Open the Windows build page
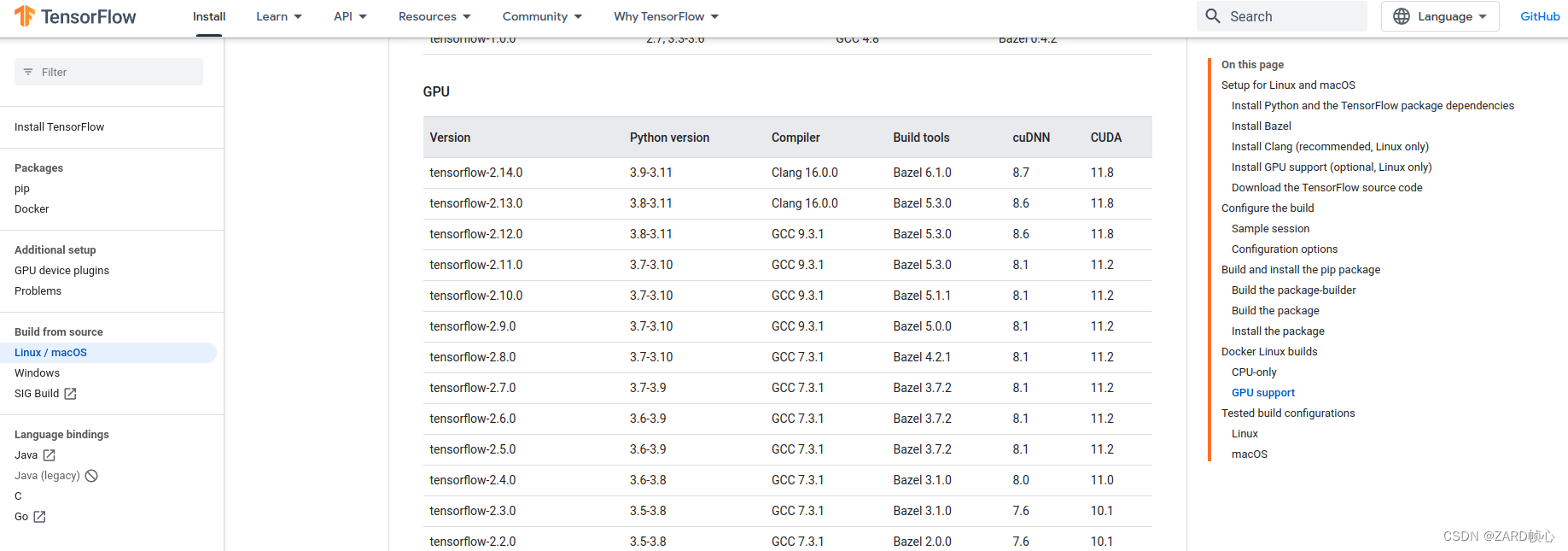 pyautogui.click(x=38, y=373)
